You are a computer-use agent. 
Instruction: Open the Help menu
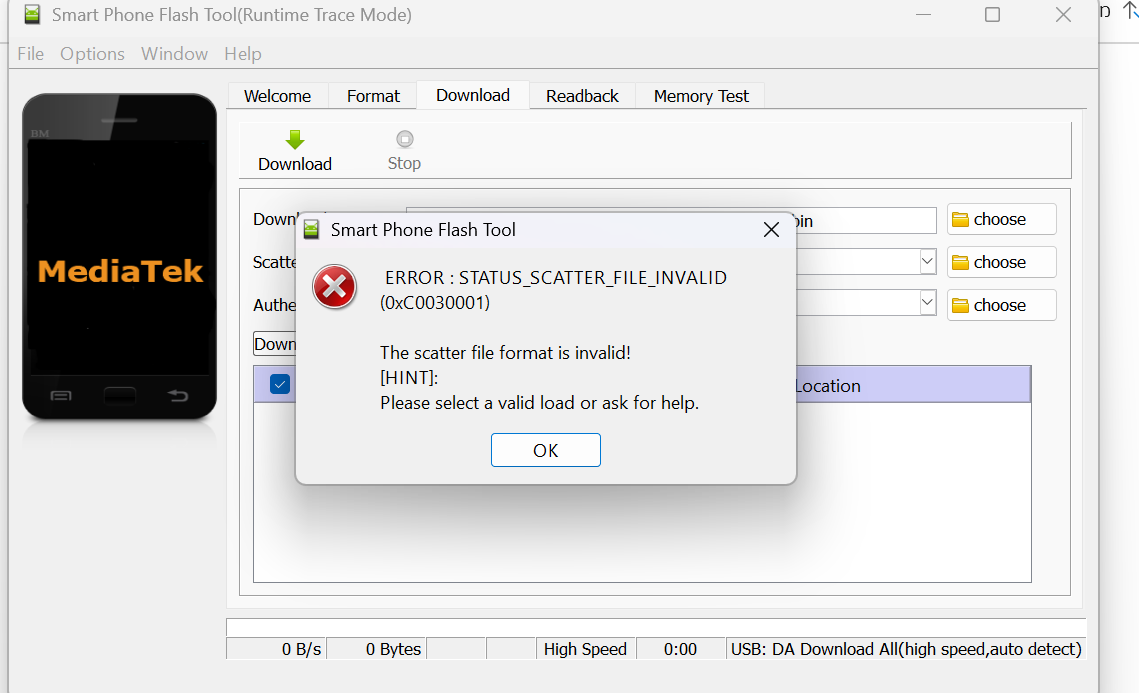coord(242,54)
